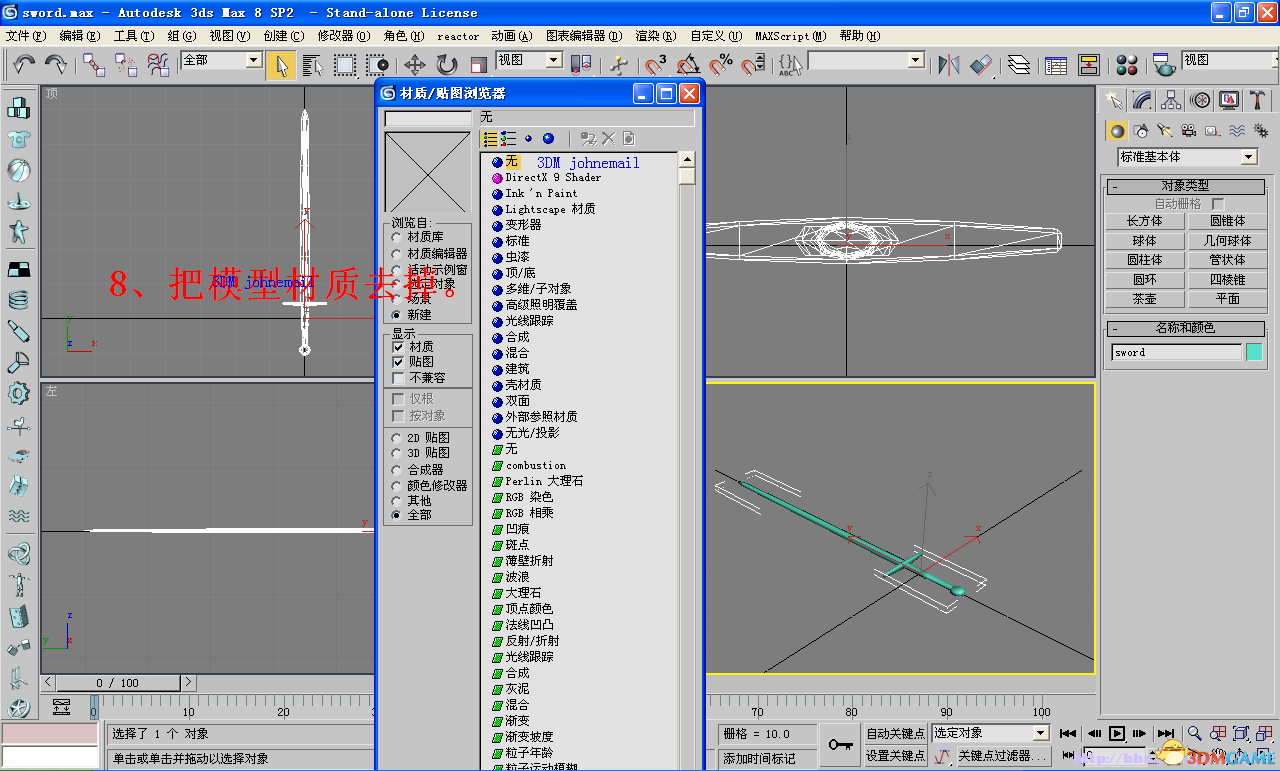Open the 文件 menu
Screen dimensions: 1280x771
tap(26, 35)
